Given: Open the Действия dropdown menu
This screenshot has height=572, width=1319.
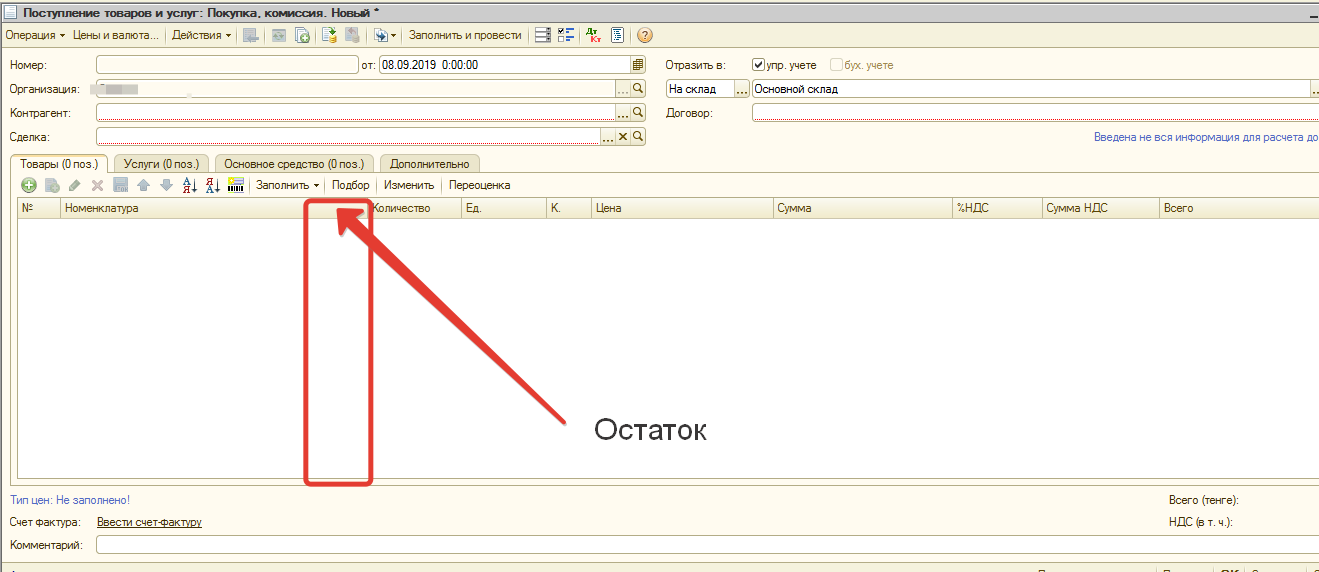Looking at the screenshot, I should [201, 36].
